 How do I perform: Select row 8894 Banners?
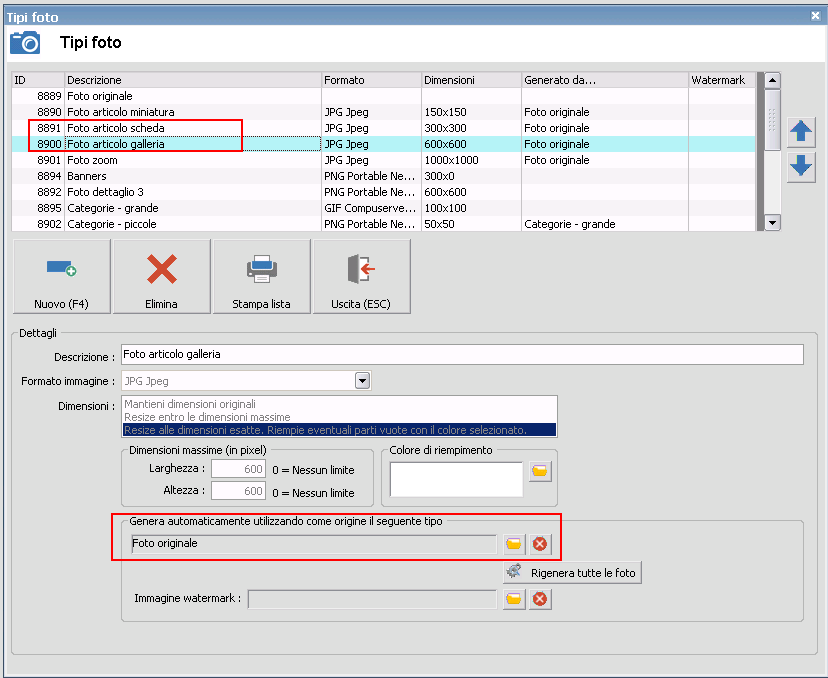(384, 176)
